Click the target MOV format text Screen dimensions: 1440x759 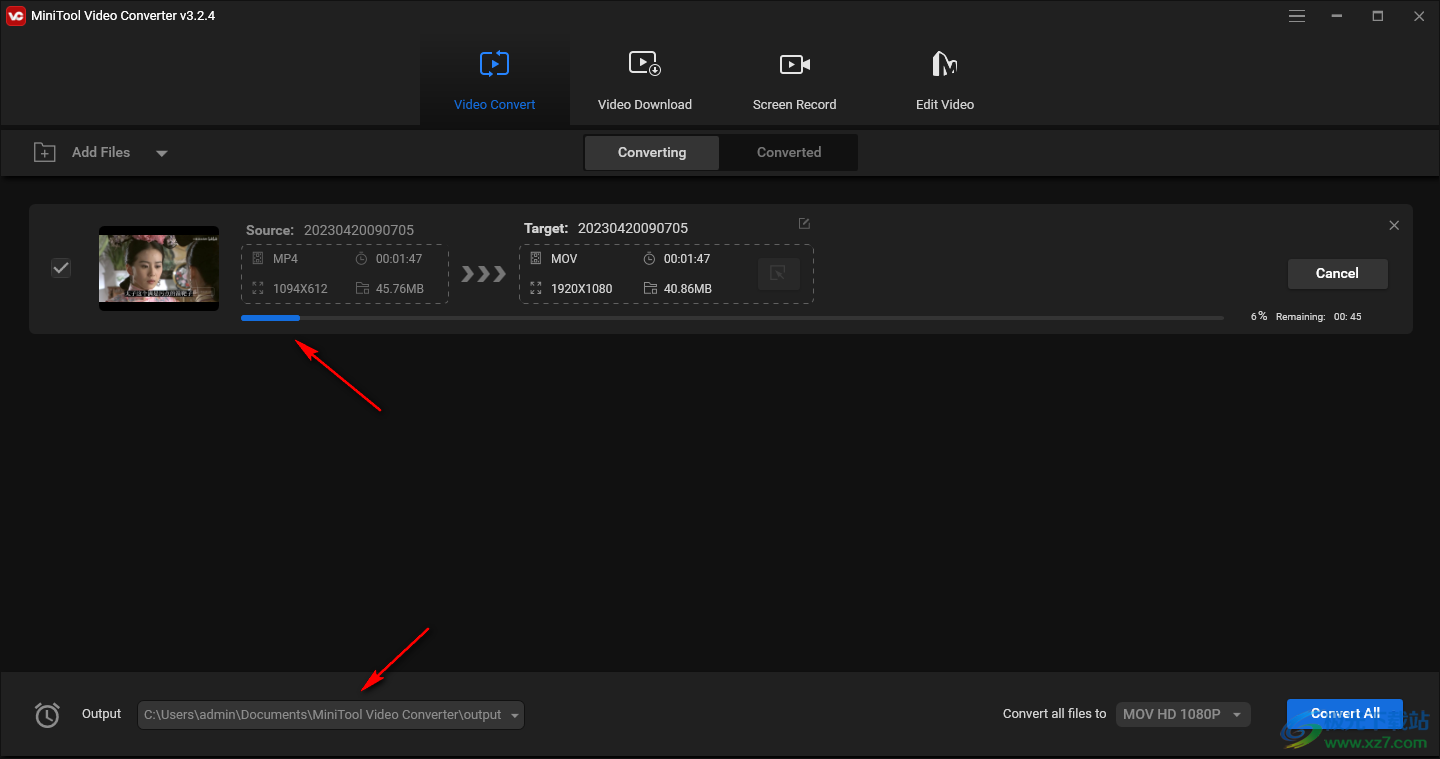tap(564, 259)
